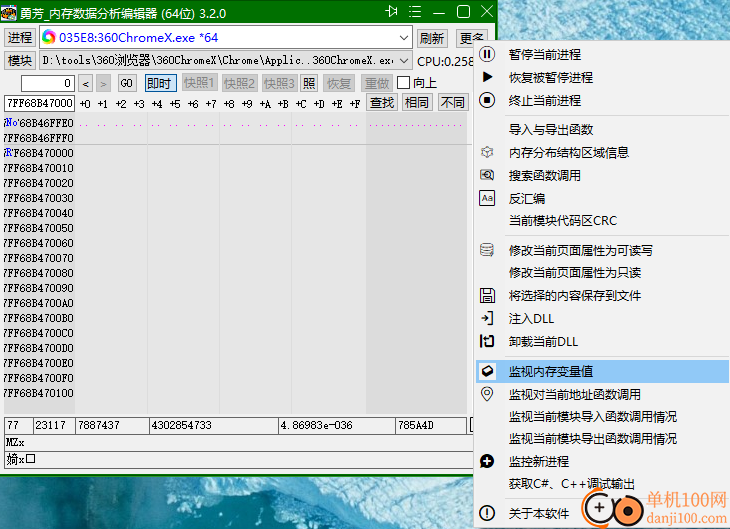Click the page attribute read-write database icon
The height and width of the screenshot is (529, 730).
click(487, 250)
